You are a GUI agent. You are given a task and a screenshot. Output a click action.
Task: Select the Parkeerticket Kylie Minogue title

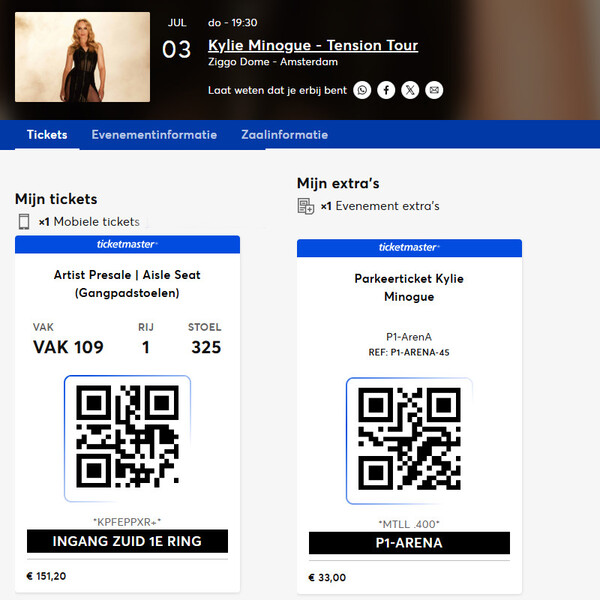click(409, 287)
